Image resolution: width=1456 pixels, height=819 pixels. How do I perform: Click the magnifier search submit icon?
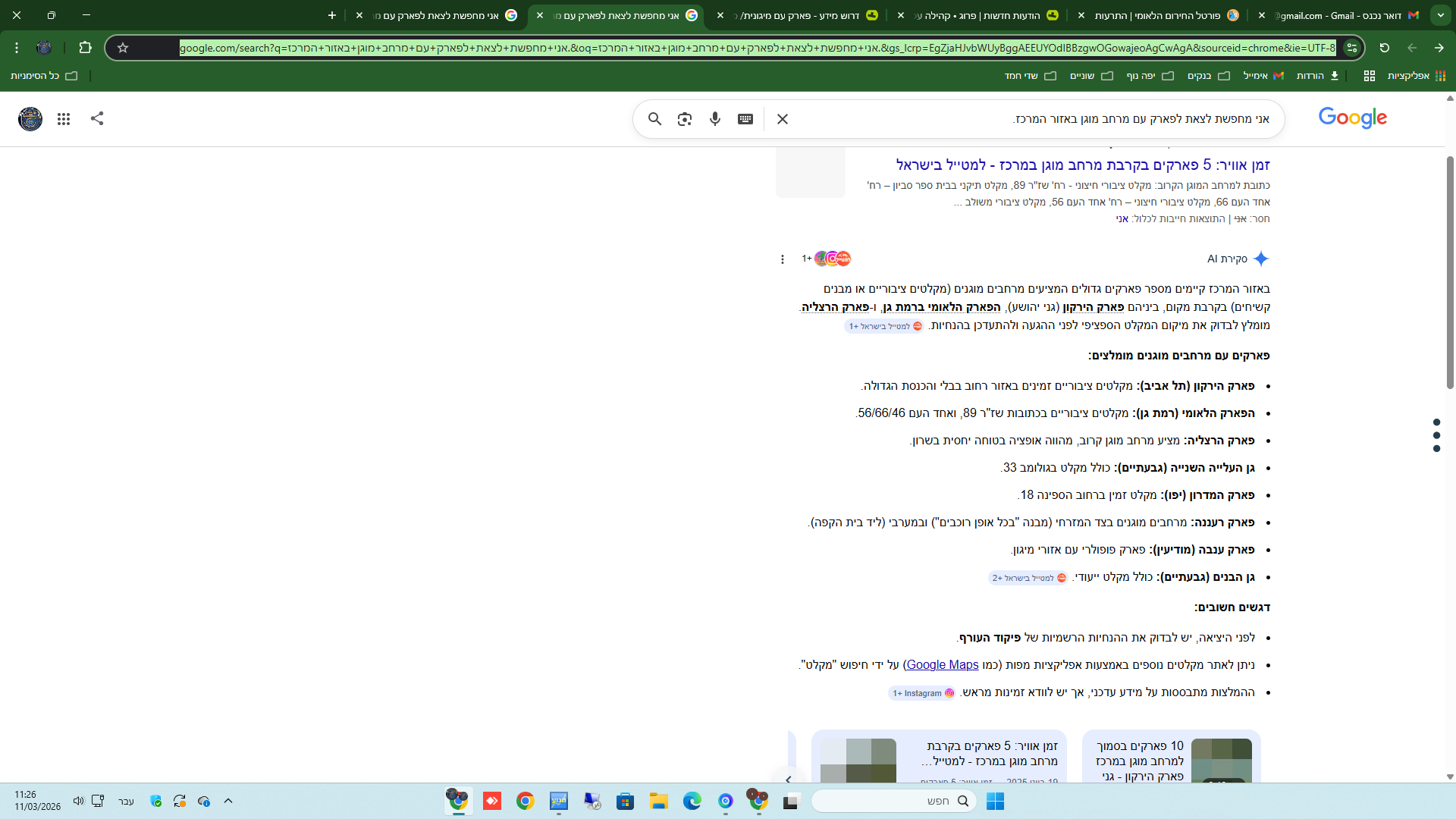click(x=655, y=119)
